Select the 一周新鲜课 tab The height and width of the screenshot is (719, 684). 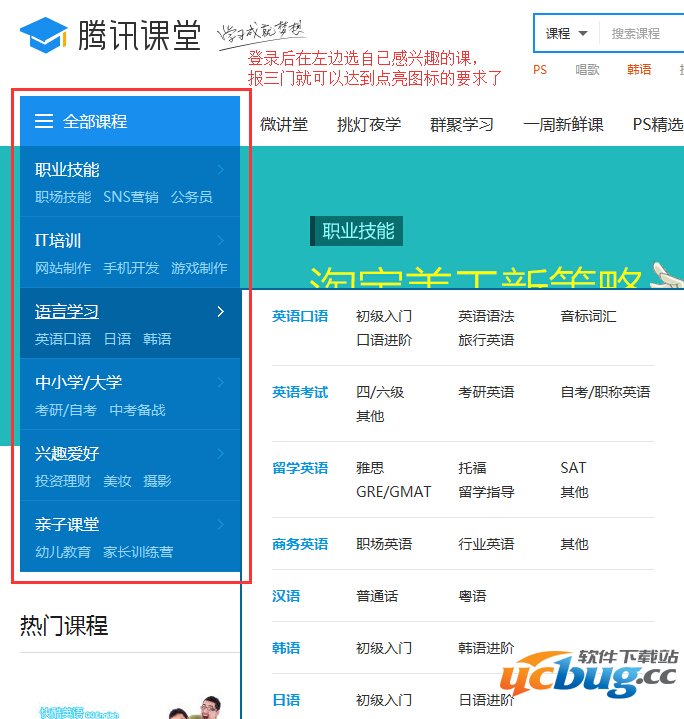coord(563,124)
